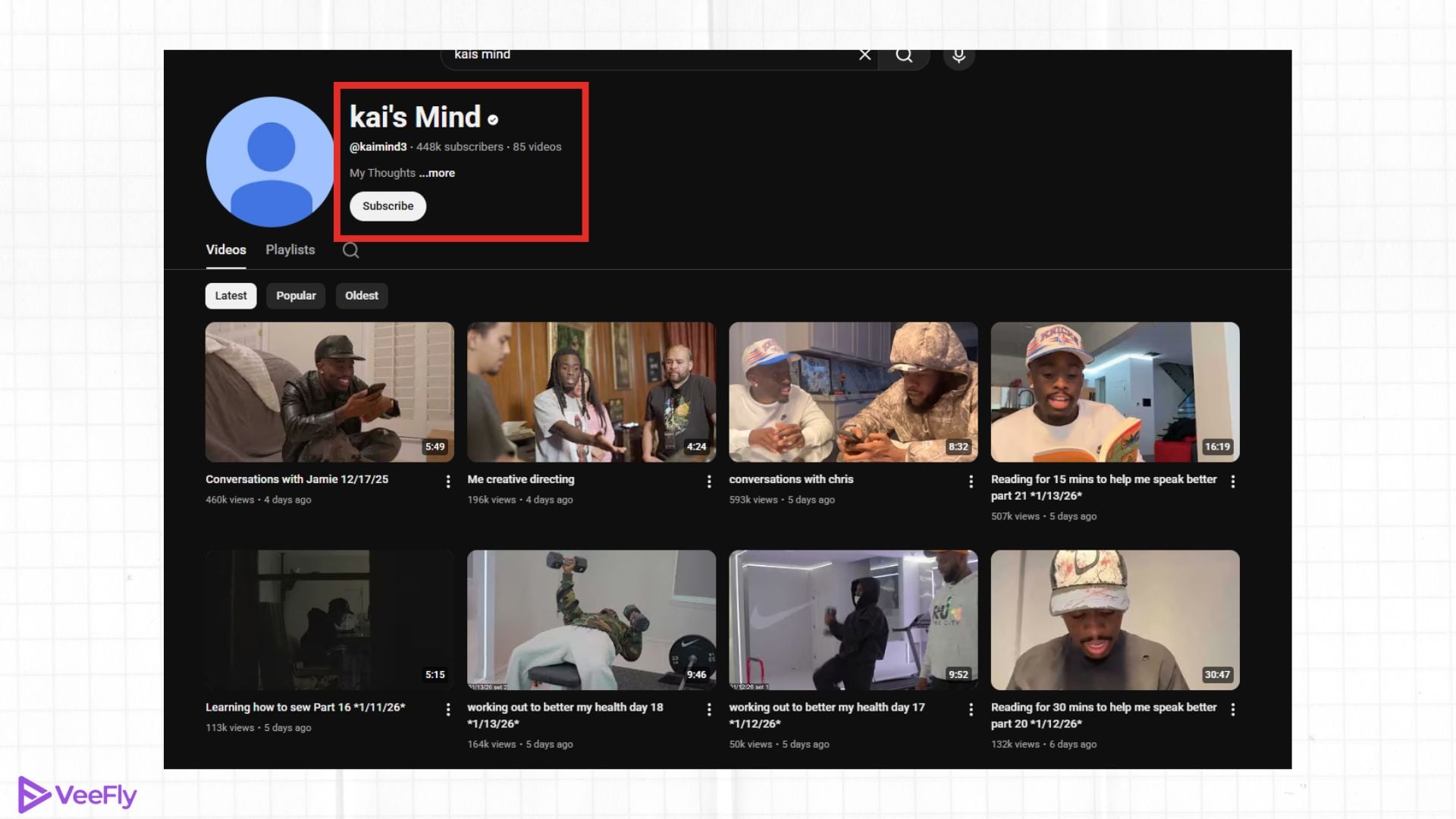Enable the Popular sort filter
Screen dimensions: 1456x819
pyautogui.click(x=296, y=296)
